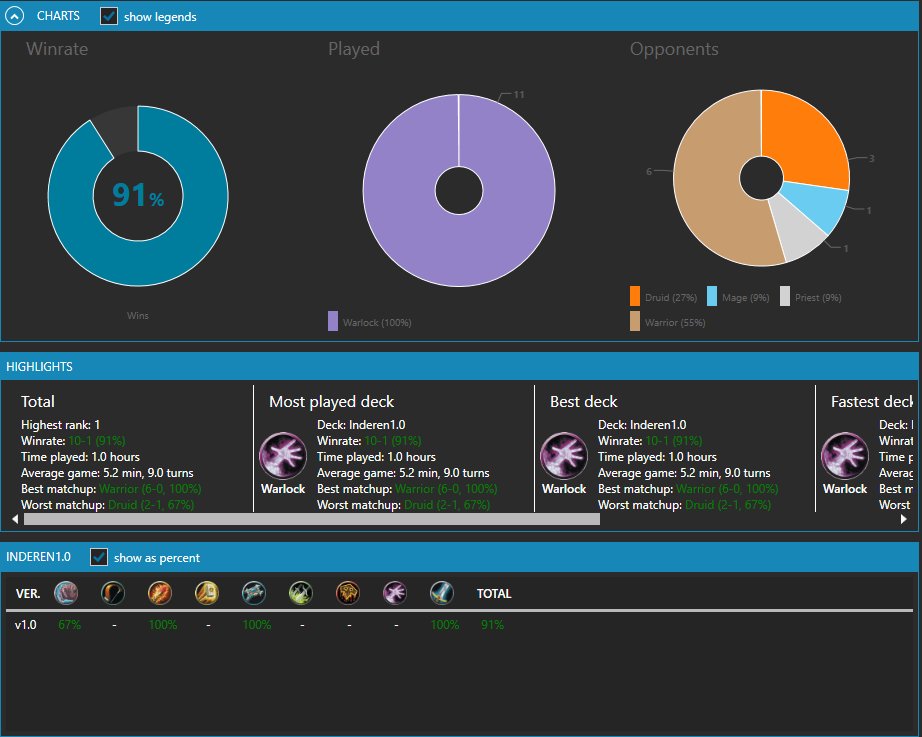Click the VER. column header
922x737 pixels.
click(x=28, y=593)
